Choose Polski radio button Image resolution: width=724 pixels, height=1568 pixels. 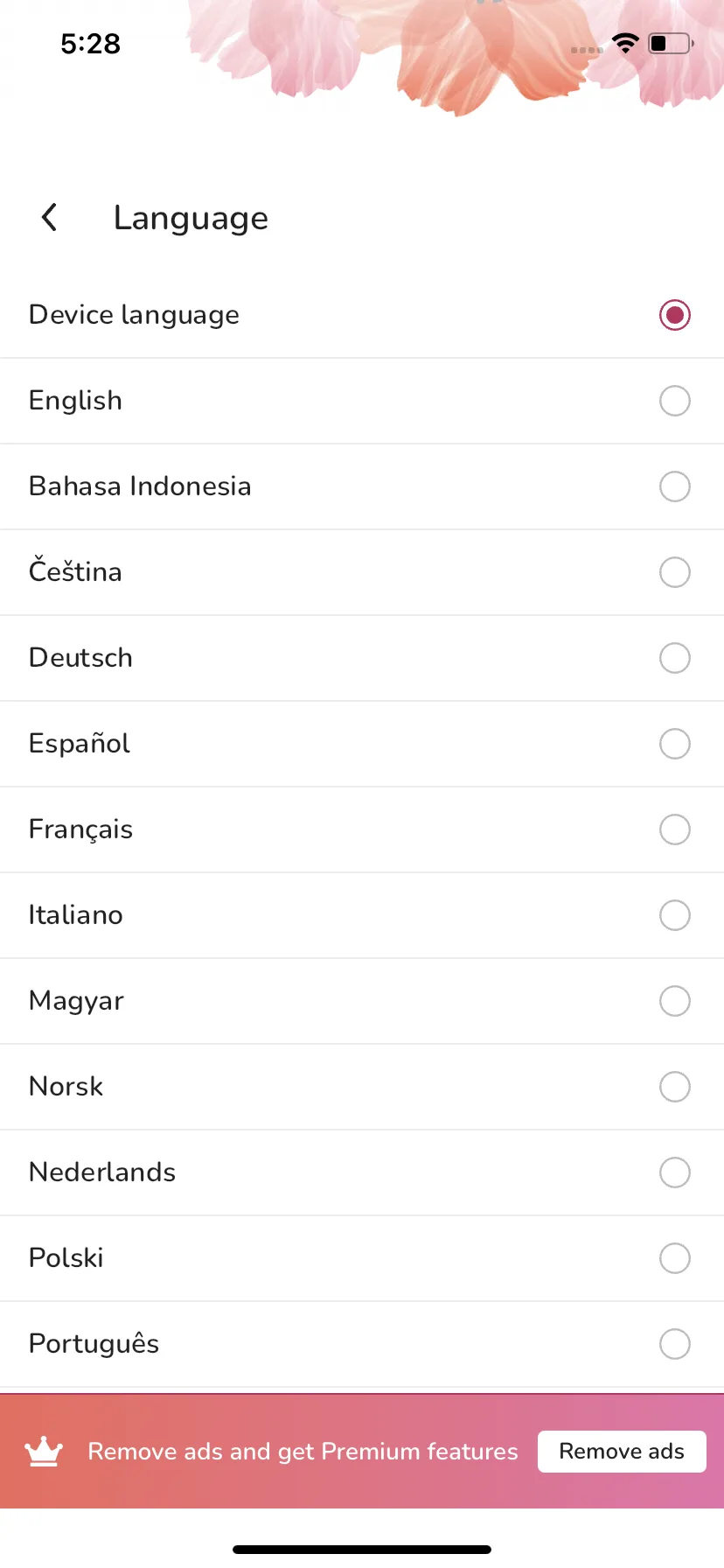(675, 1258)
